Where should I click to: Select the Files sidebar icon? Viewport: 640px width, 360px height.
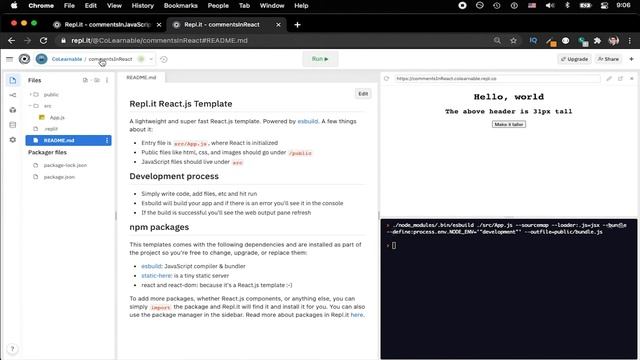13,80
